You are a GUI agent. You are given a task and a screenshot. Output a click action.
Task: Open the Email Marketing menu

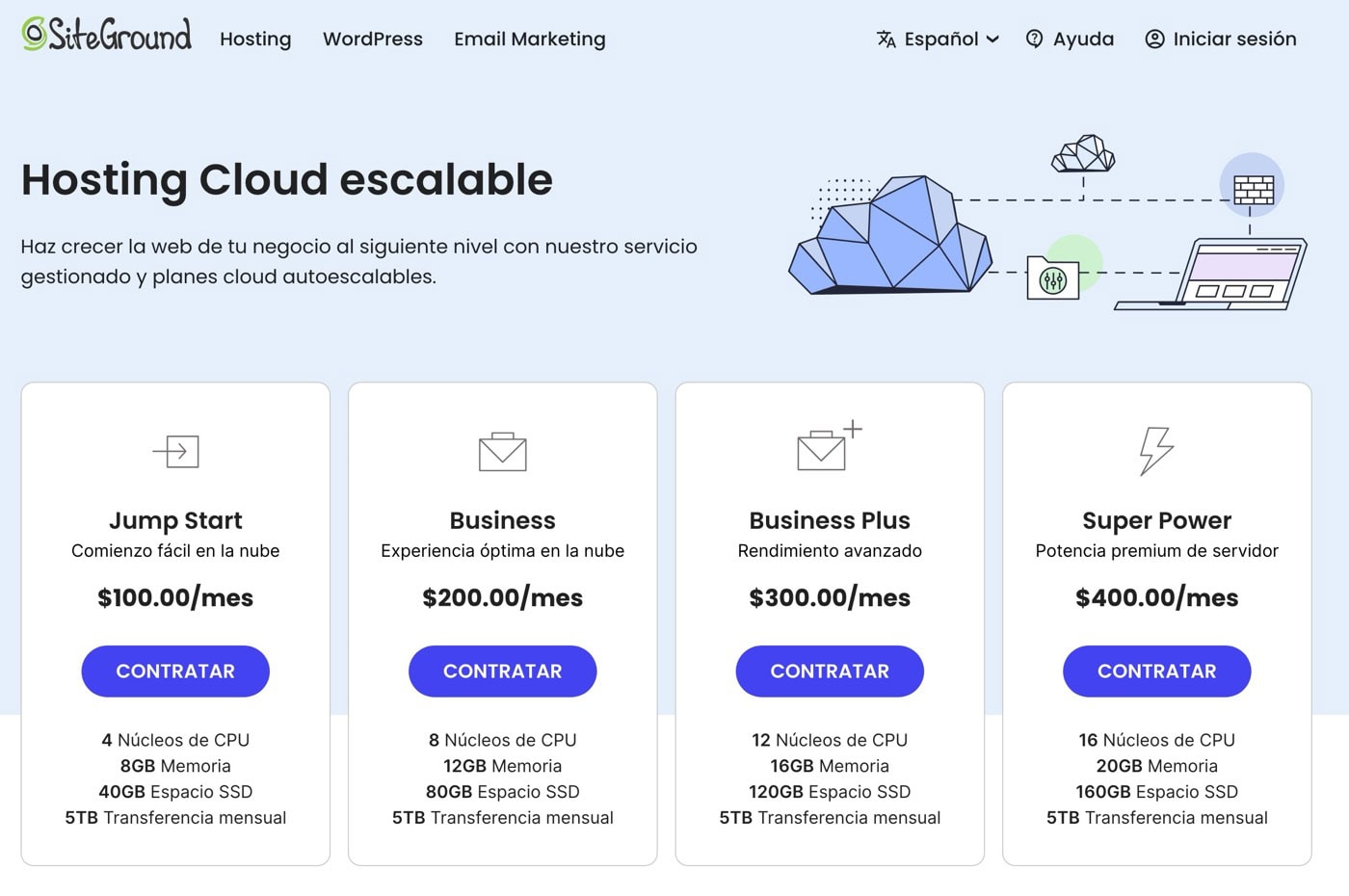pos(530,40)
